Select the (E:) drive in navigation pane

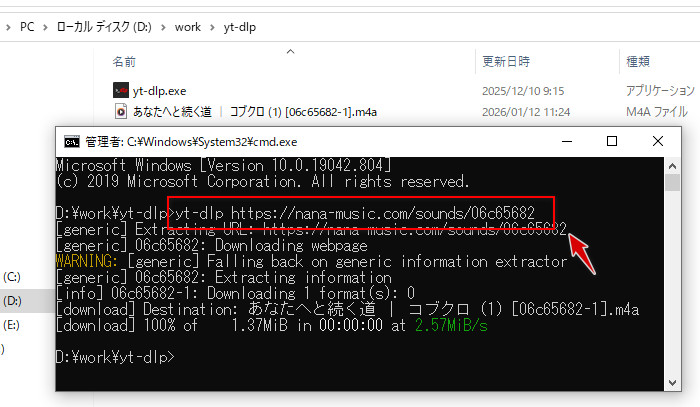11,325
